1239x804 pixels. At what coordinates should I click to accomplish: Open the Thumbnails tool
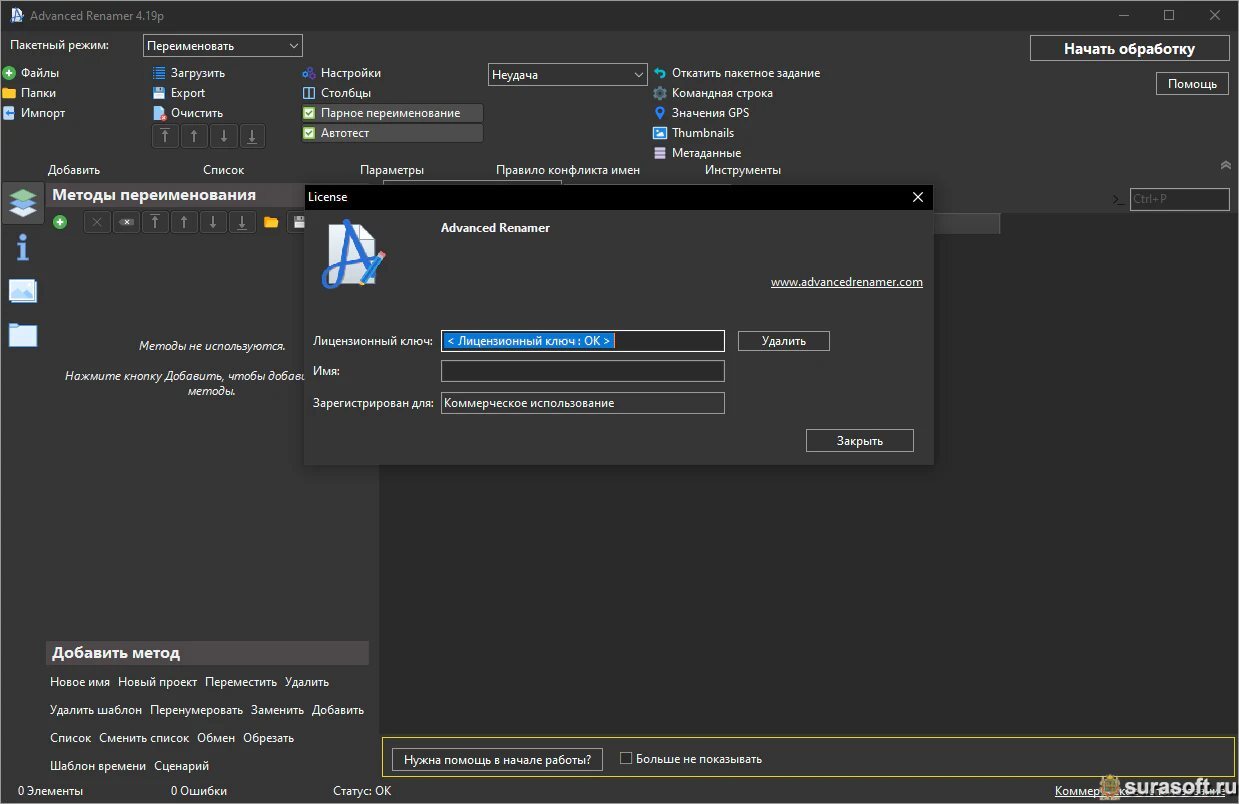tap(702, 133)
